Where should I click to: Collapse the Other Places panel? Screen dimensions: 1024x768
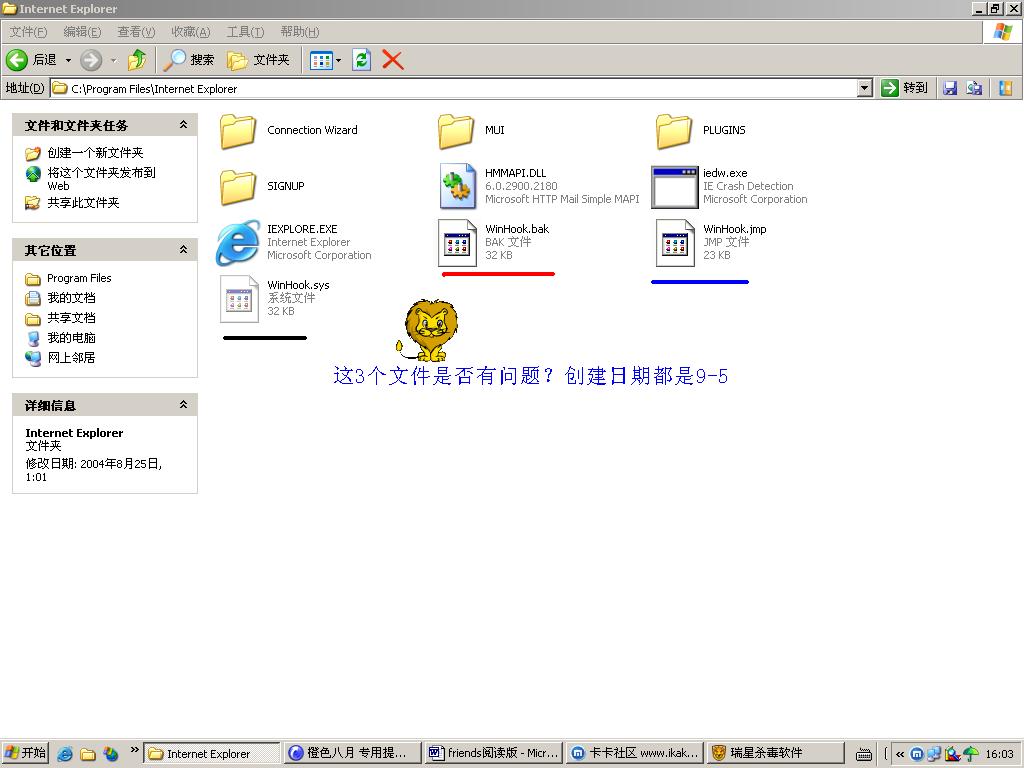click(x=184, y=249)
